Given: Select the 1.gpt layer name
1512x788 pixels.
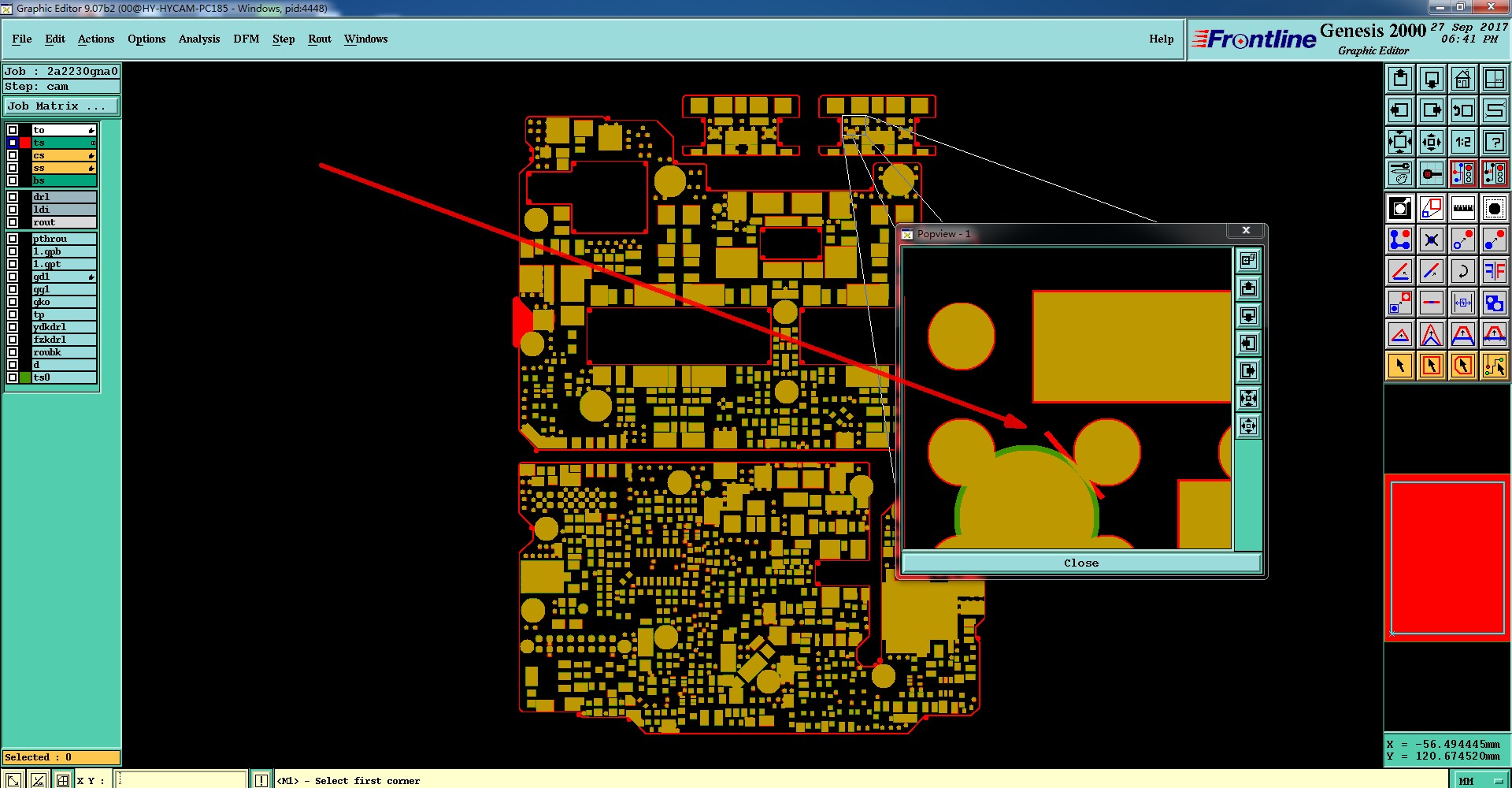Looking at the screenshot, I should (x=65, y=264).
